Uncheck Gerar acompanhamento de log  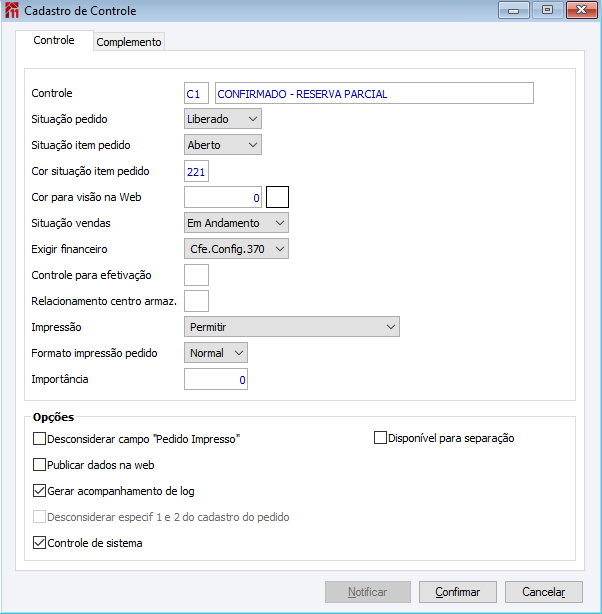click(x=40, y=491)
